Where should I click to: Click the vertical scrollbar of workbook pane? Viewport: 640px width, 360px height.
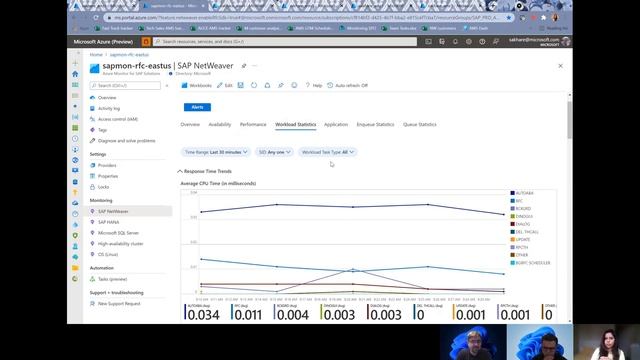pyautogui.click(x=569, y=120)
